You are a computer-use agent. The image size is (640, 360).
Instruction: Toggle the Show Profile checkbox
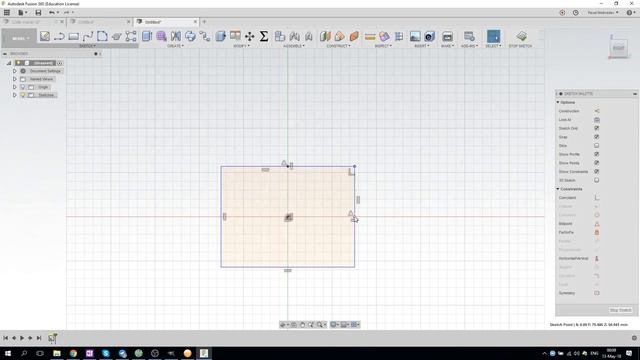point(597,154)
